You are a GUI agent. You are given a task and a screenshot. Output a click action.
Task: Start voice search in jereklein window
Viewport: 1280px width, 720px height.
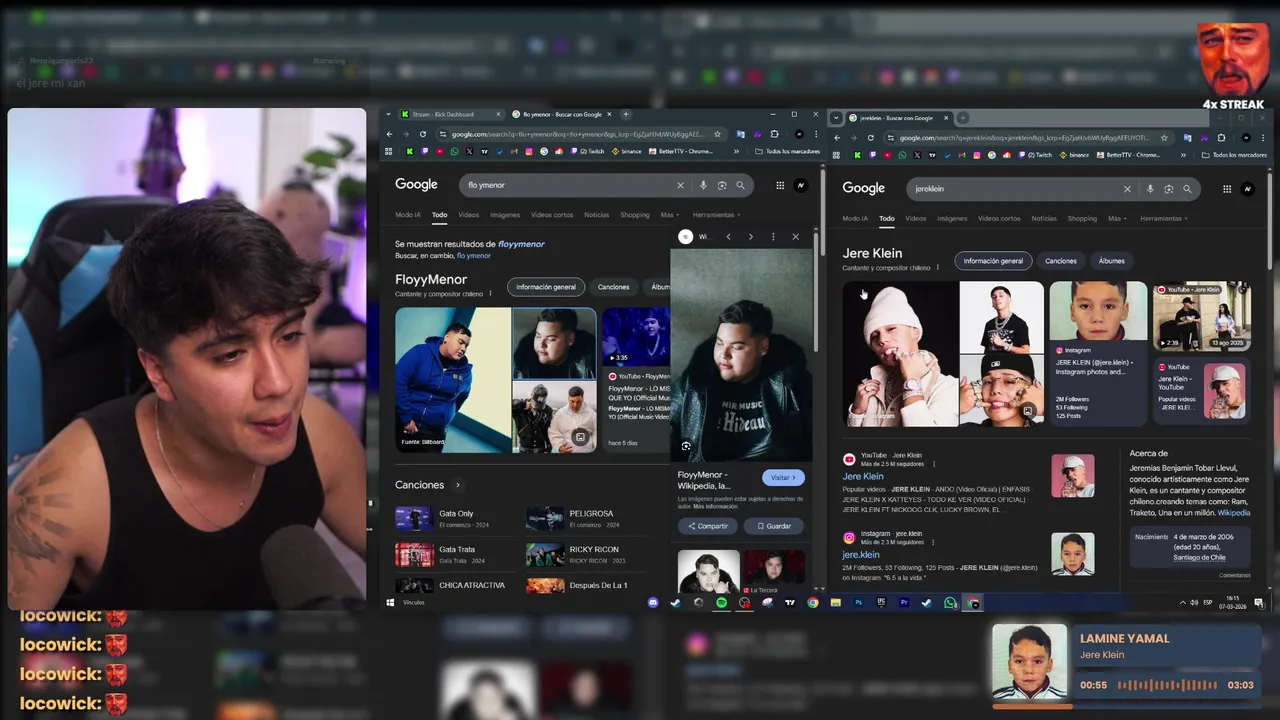1150,189
